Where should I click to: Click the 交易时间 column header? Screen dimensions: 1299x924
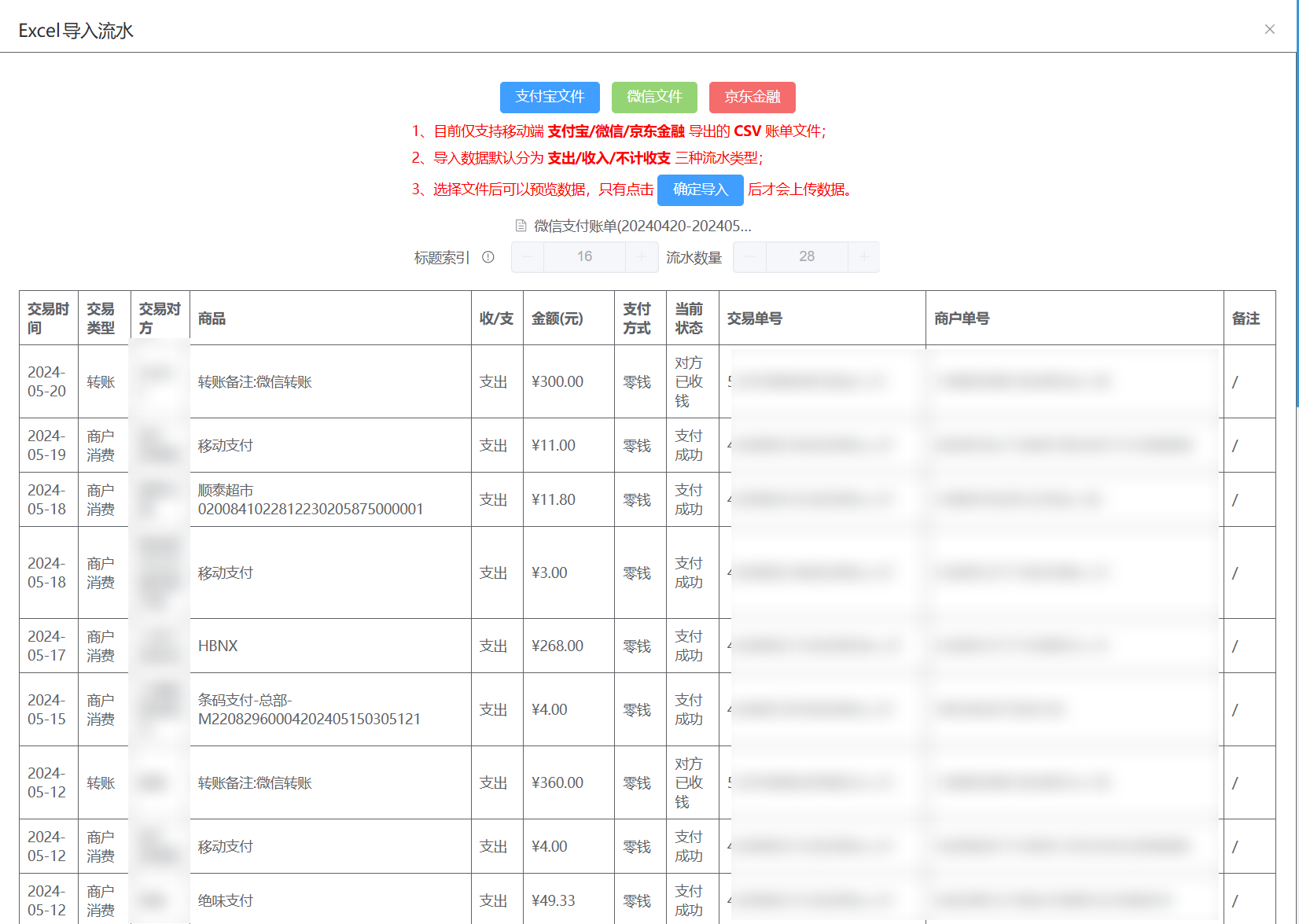coord(49,318)
